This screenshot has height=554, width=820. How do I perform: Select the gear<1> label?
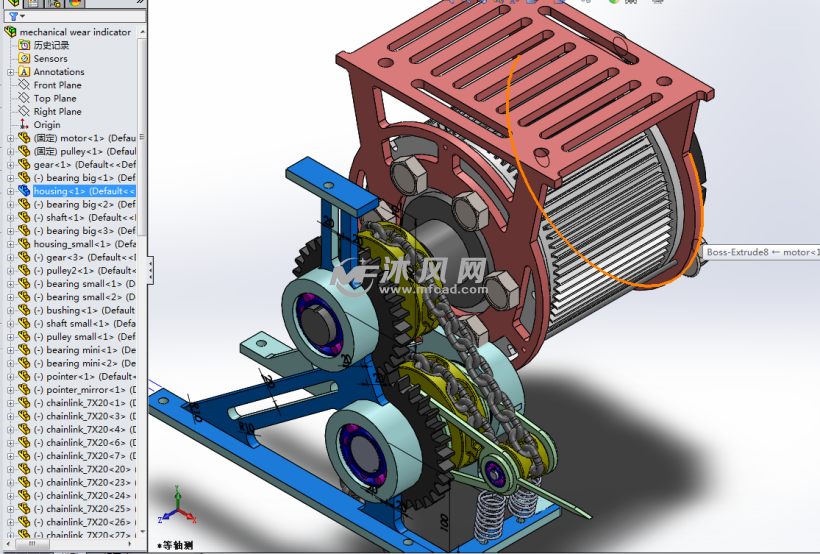click(x=84, y=164)
